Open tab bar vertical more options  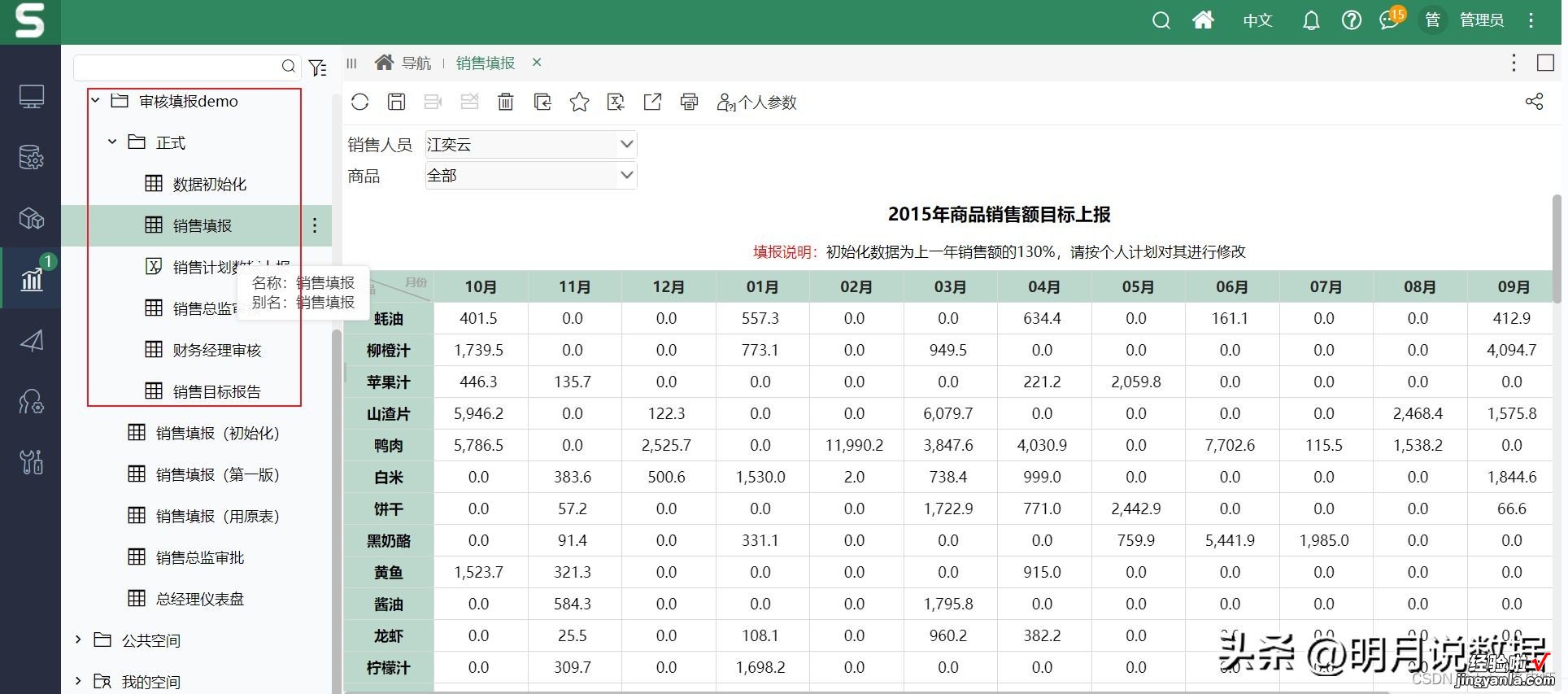[1513, 63]
